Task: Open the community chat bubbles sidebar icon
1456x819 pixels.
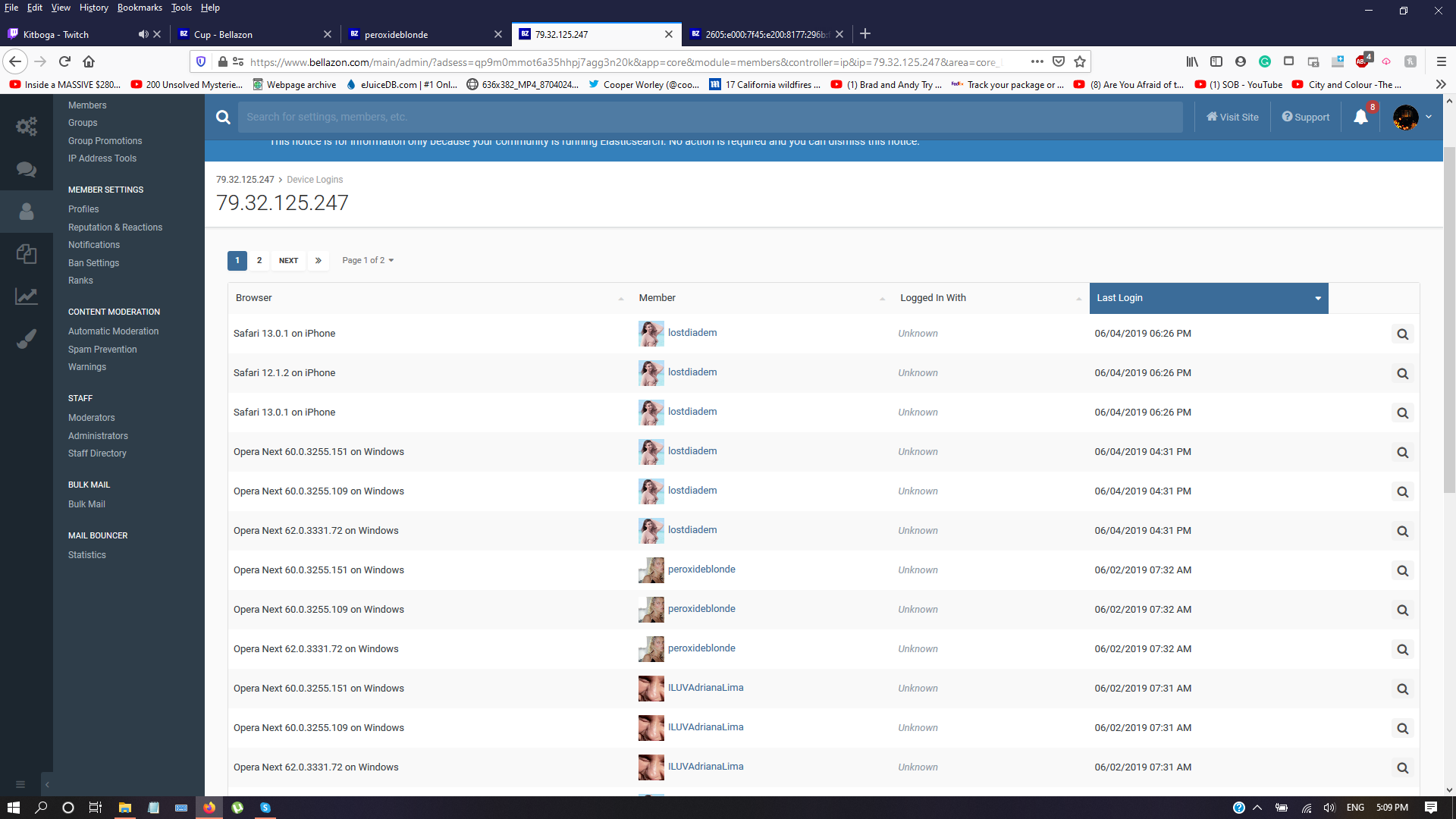Action: coord(27,169)
